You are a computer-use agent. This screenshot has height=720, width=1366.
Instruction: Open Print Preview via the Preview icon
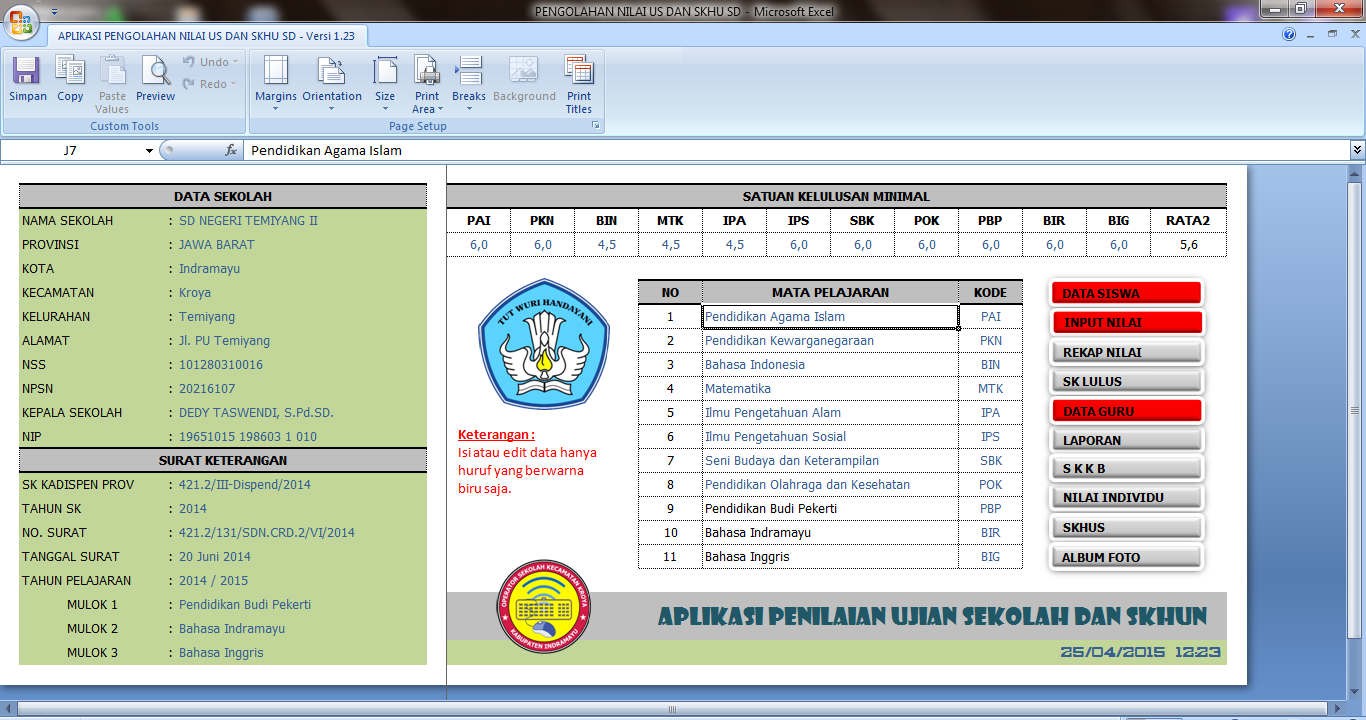click(155, 79)
